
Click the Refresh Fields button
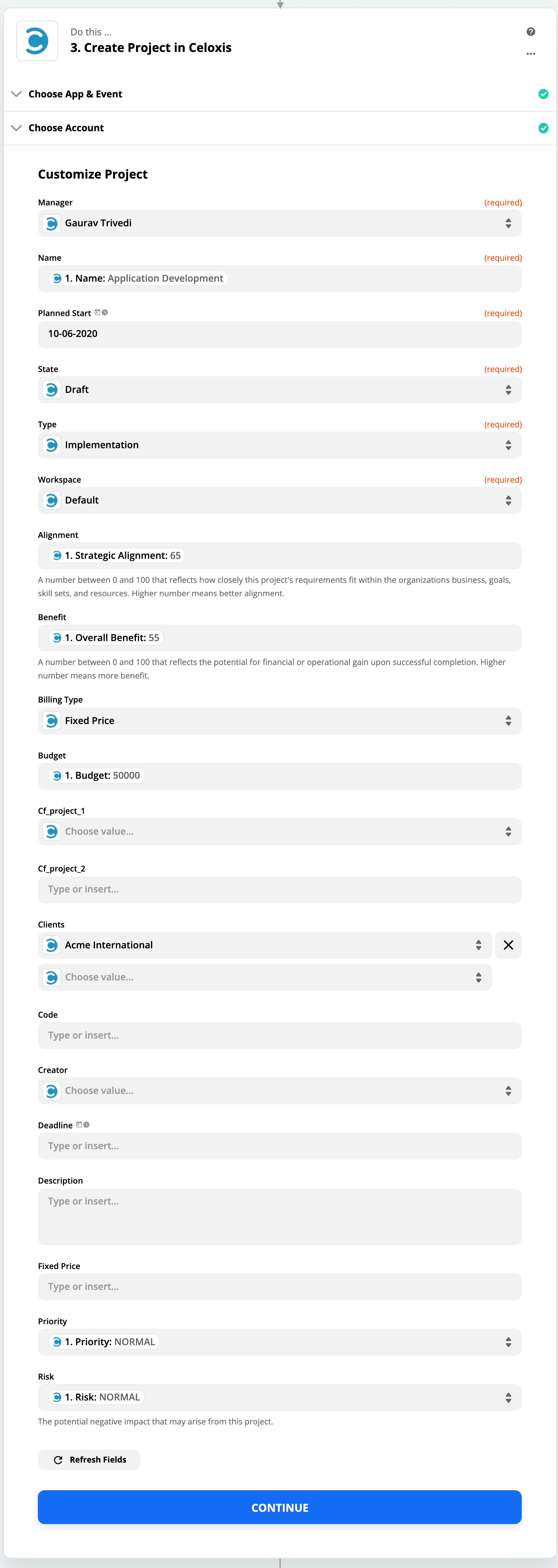89,1459
